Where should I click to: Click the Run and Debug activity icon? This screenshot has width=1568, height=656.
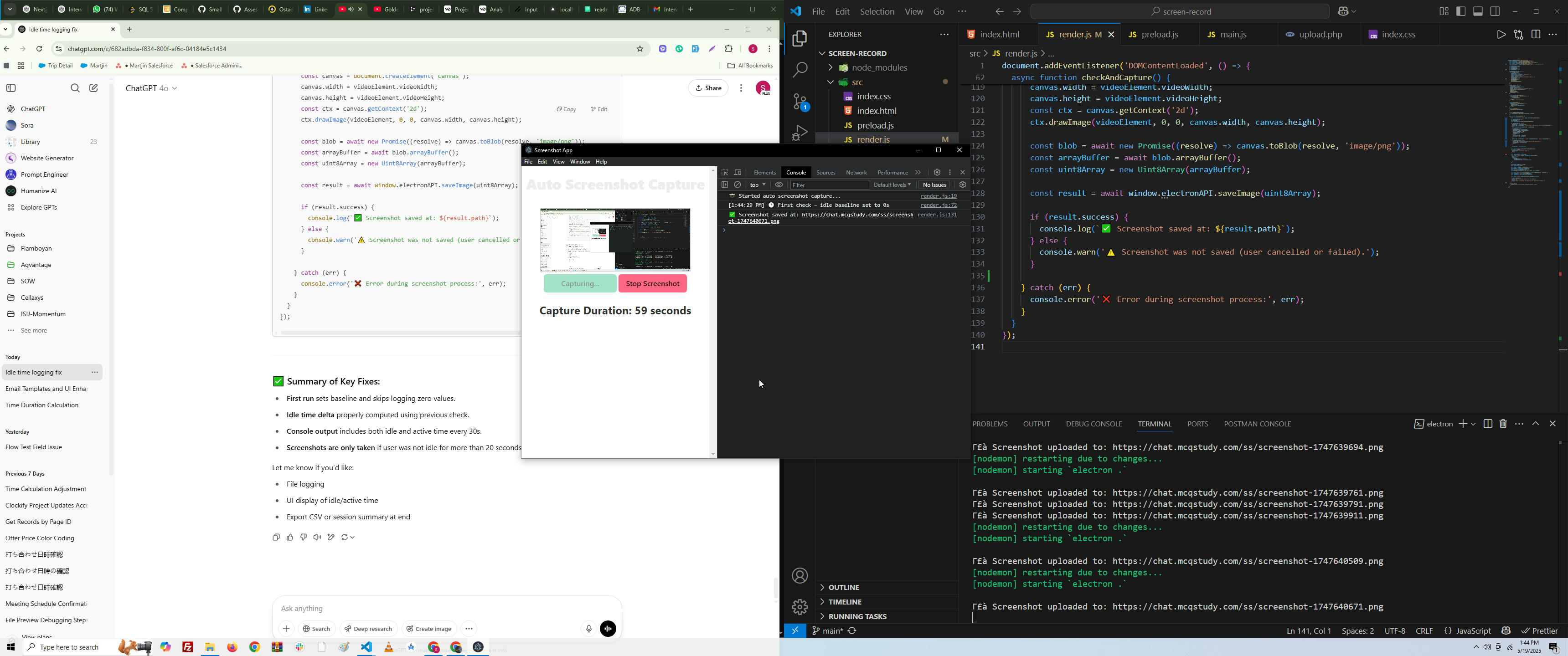click(x=800, y=133)
